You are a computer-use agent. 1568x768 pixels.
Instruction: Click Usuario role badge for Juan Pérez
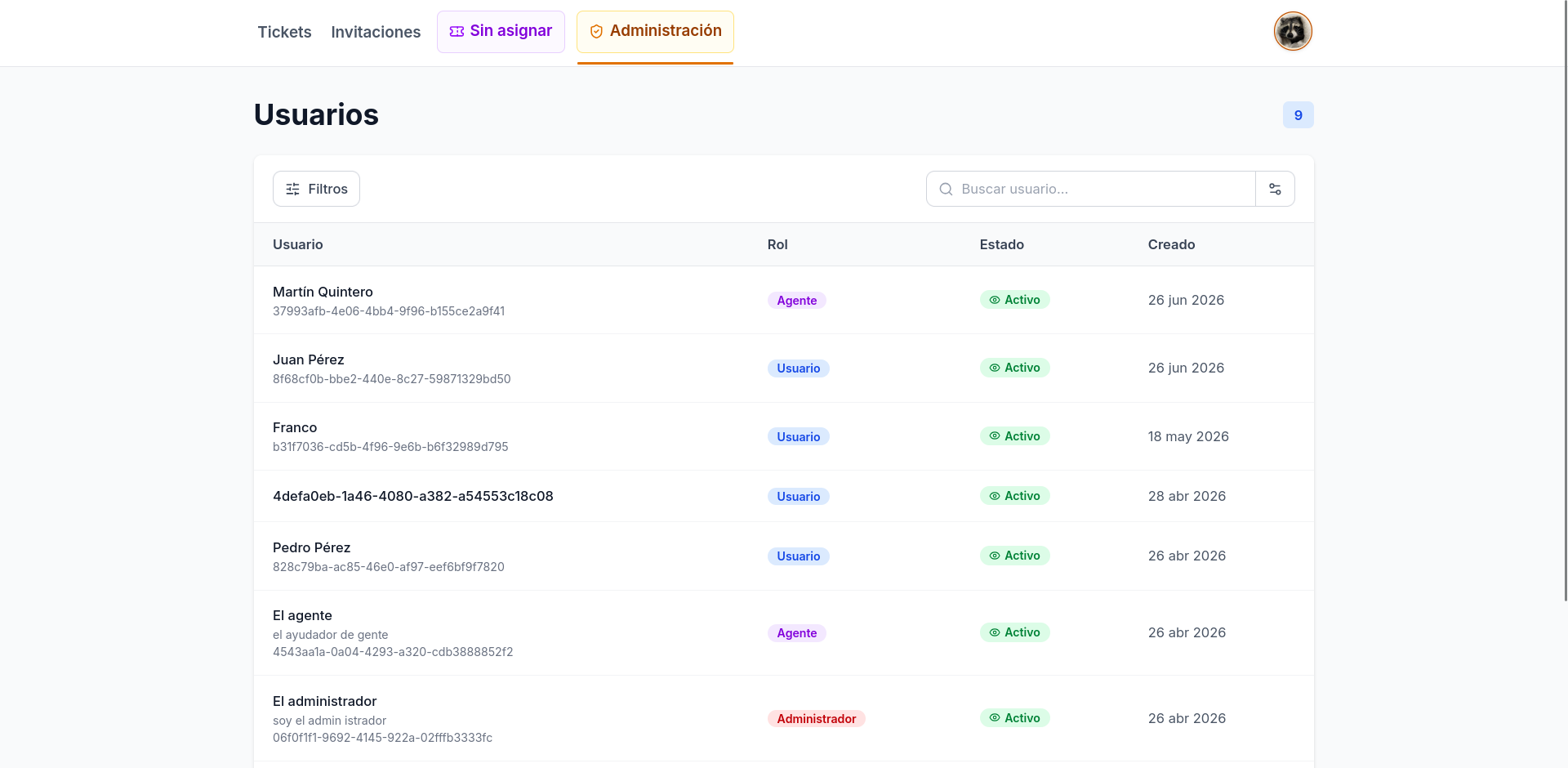pyautogui.click(x=799, y=368)
